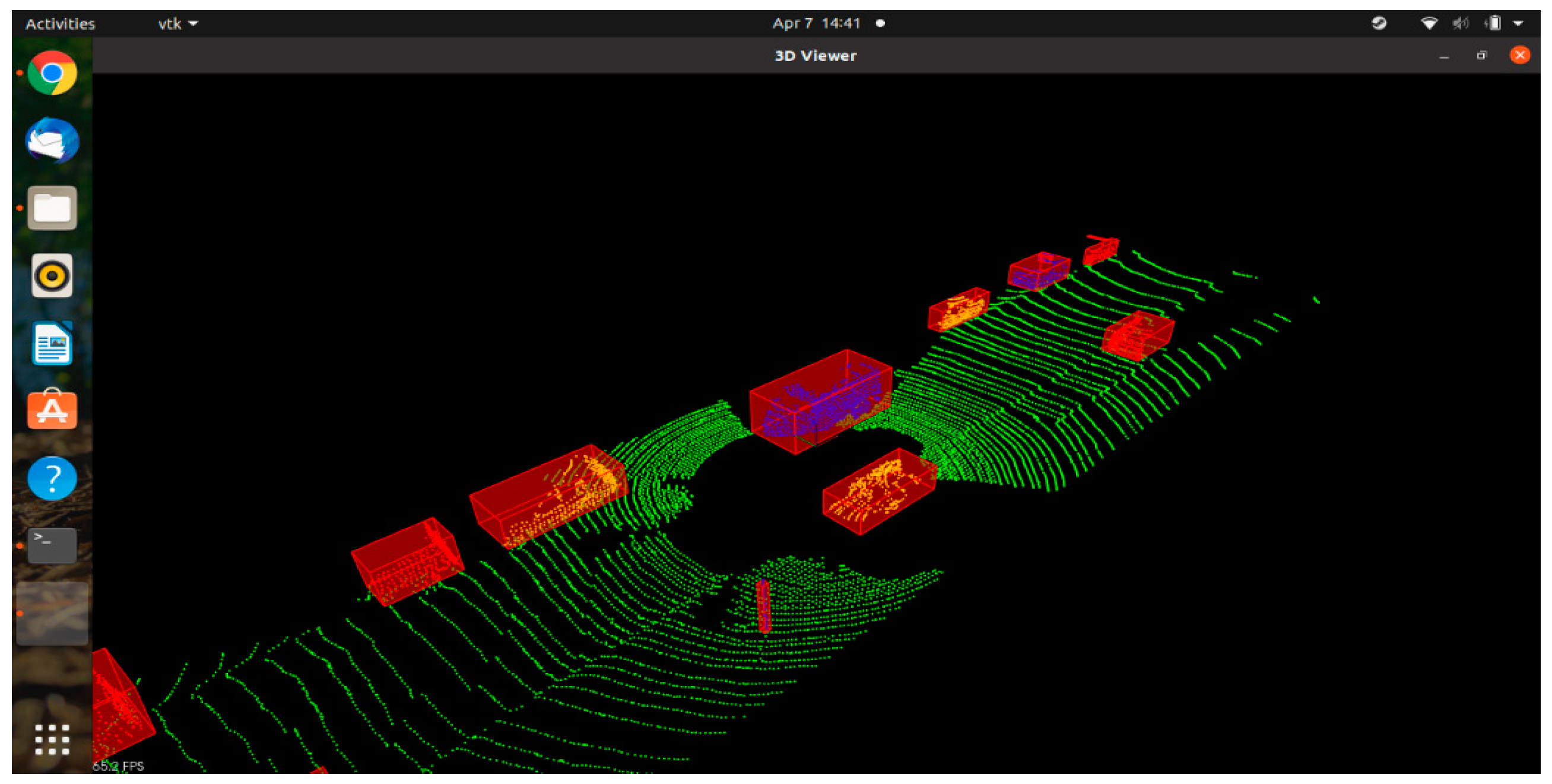Show the applications grid
Image resolution: width=1552 pixels, height=784 pixels.
[x=52, y=739]
